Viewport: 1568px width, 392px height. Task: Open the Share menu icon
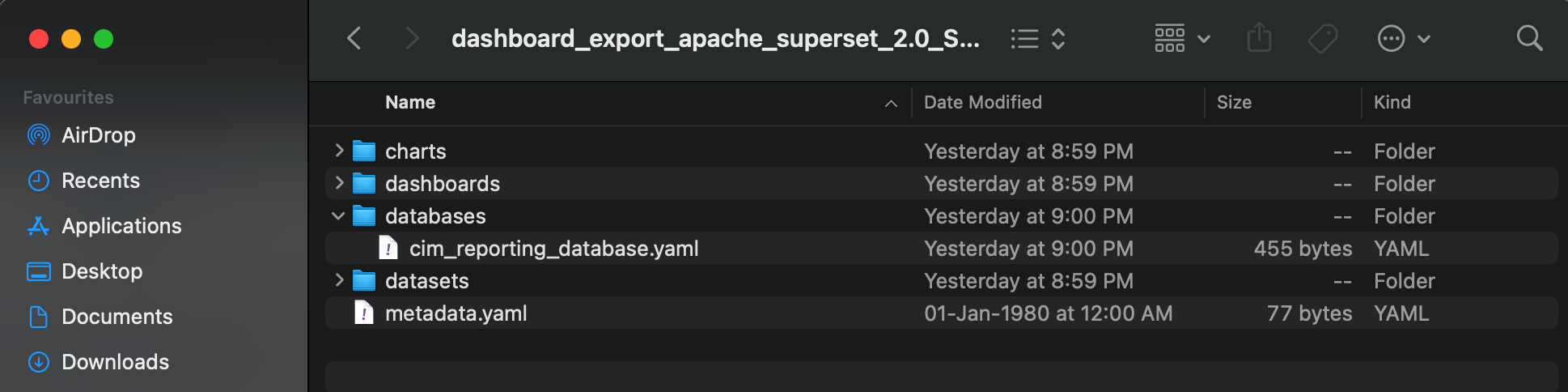[x=1259, y=38]
